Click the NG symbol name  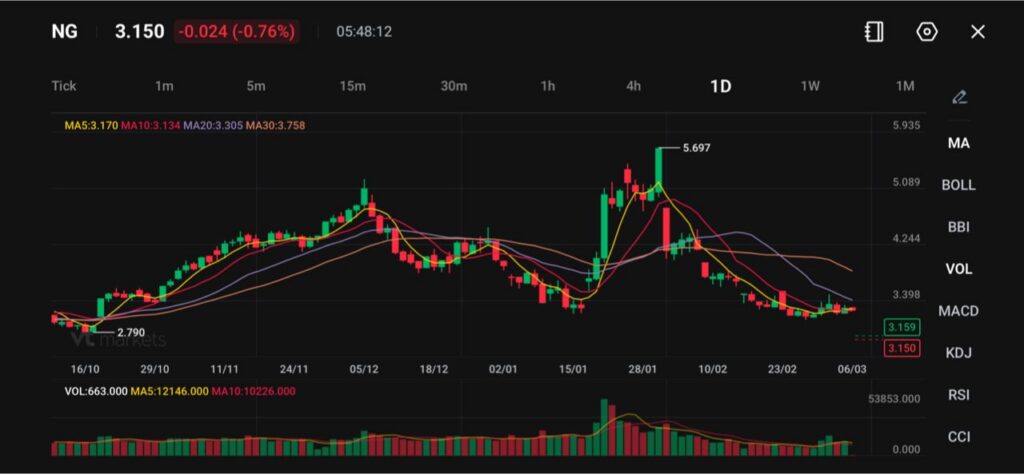(x=64, y=31)
